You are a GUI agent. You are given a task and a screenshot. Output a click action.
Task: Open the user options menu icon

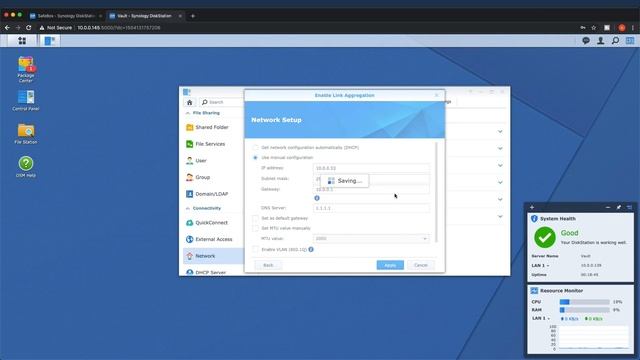click(x=601, y=40)
